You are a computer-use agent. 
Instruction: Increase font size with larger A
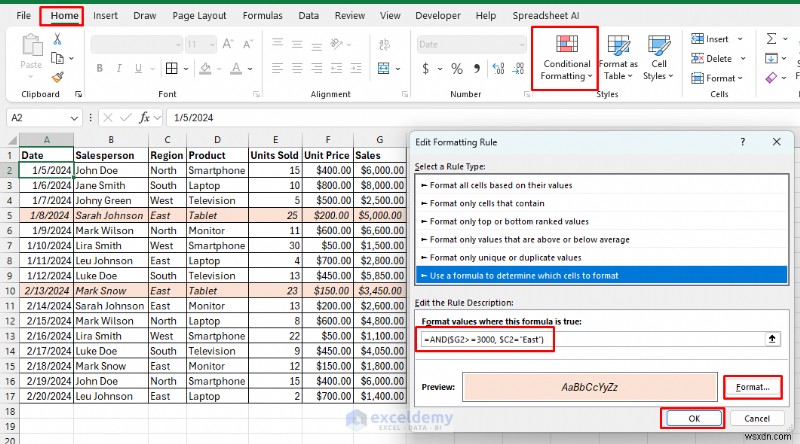point(228,44)
